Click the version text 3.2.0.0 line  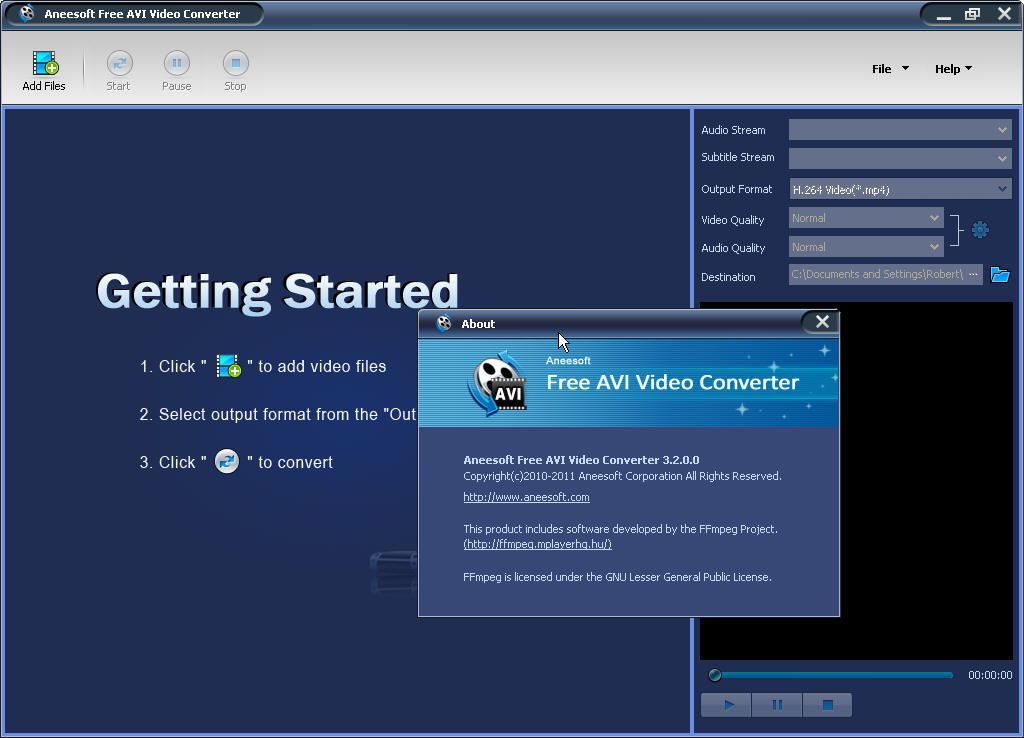click(581, 460)
